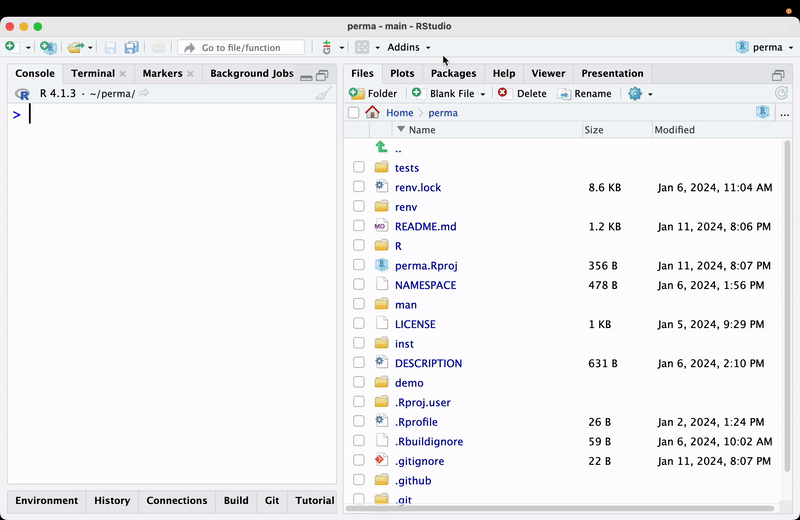800x520 pixels.
Task: Check the NAMESPACE file checkbox
Action: (359, 284)
